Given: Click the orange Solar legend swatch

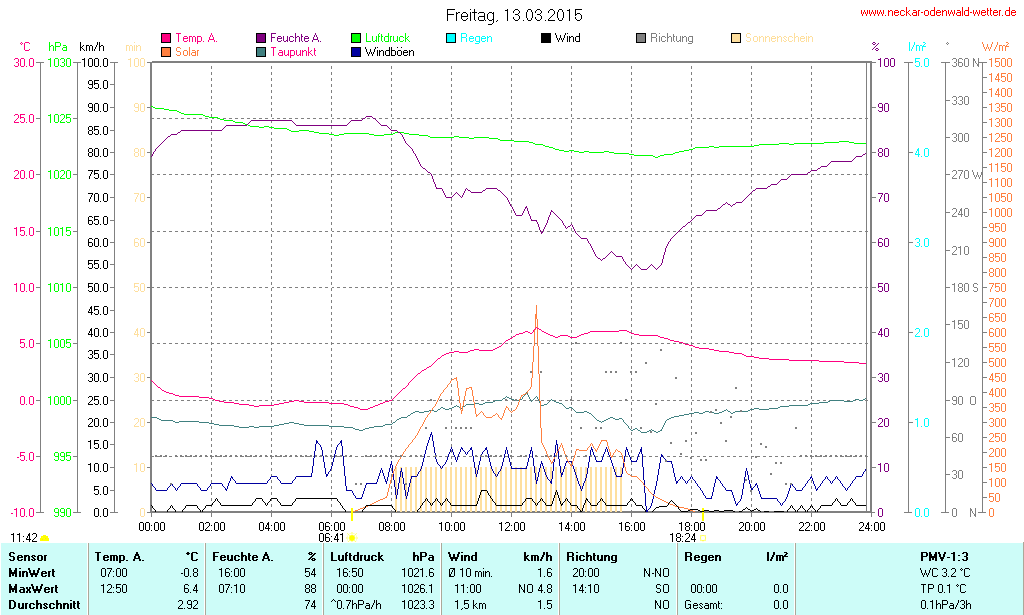Looking at the screenshot, I should pos(166,52).
